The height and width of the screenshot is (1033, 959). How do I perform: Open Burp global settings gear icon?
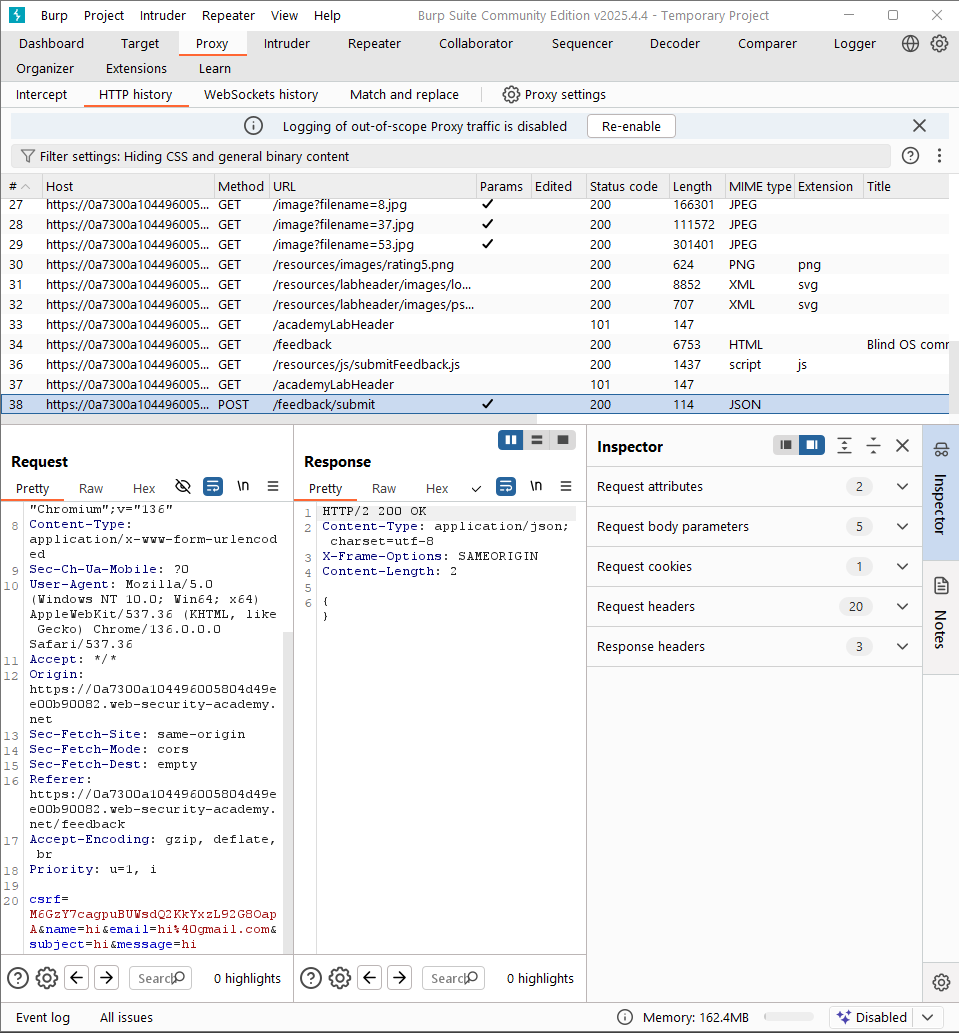click(x=939, y=43)
